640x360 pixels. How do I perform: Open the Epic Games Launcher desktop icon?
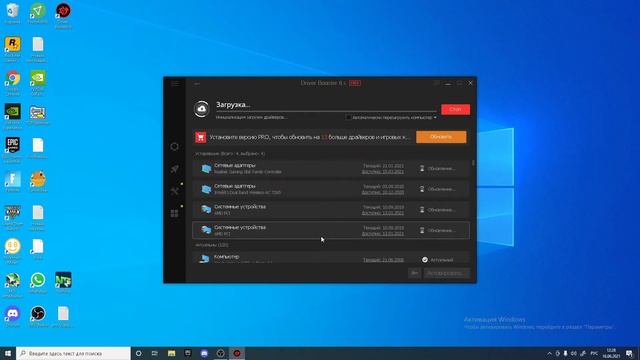(x=13, y=150)
